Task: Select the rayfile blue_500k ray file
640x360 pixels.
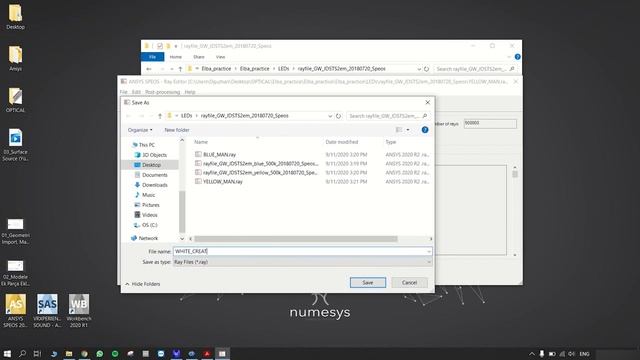Action: point(260,164)
